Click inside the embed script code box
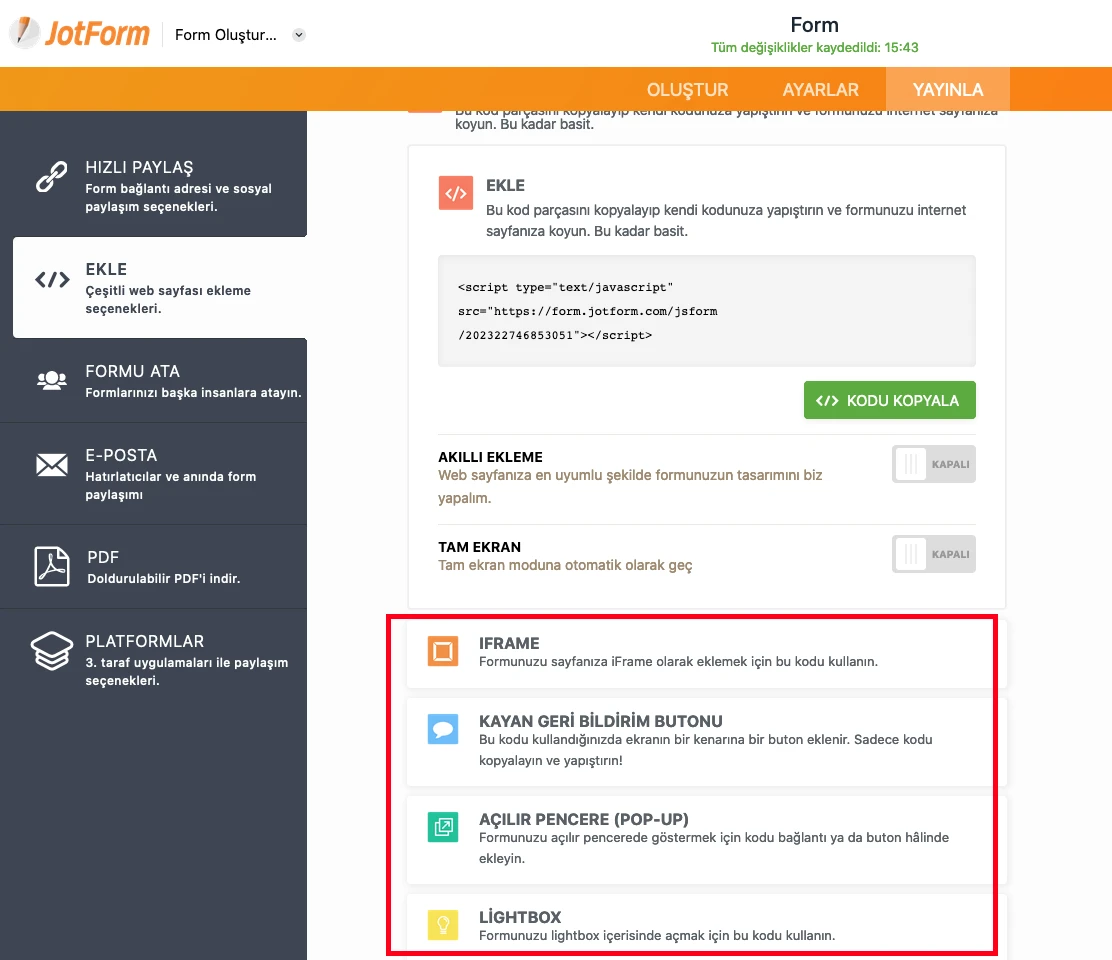The height and width of the screenshot is (960, 1112). tap(706, 311)
